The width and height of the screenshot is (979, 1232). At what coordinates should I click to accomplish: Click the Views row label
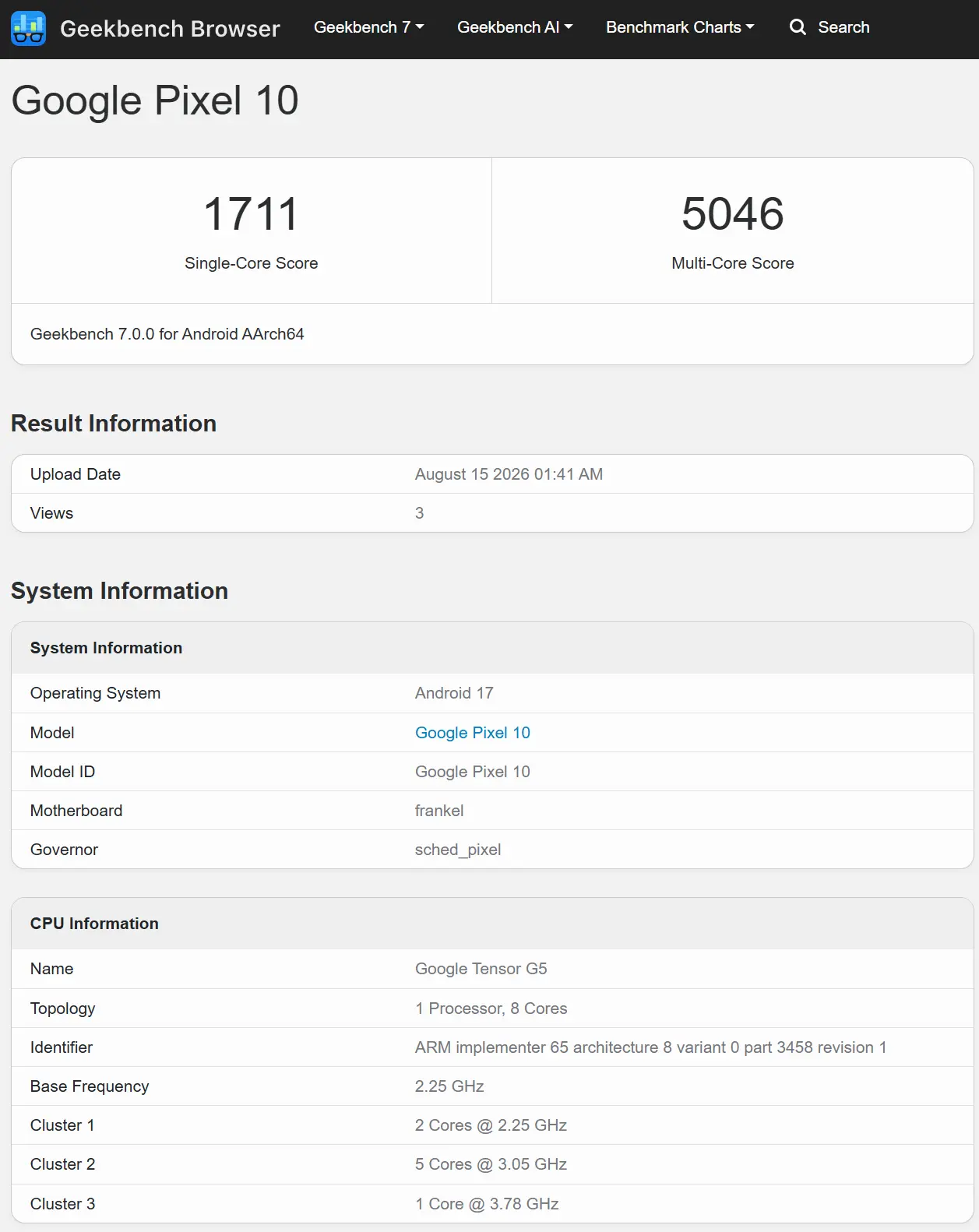point(51,513)
